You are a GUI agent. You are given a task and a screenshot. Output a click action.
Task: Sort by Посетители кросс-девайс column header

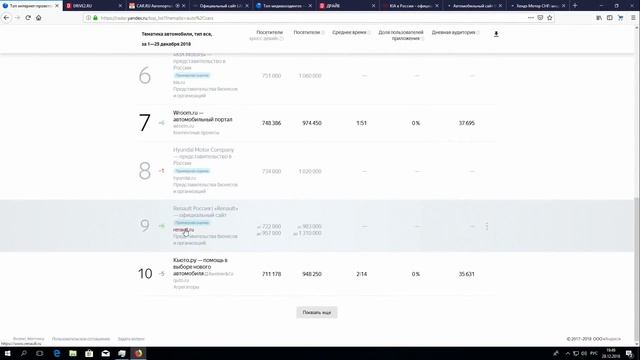pyautogui.click(x=267, y=35)
